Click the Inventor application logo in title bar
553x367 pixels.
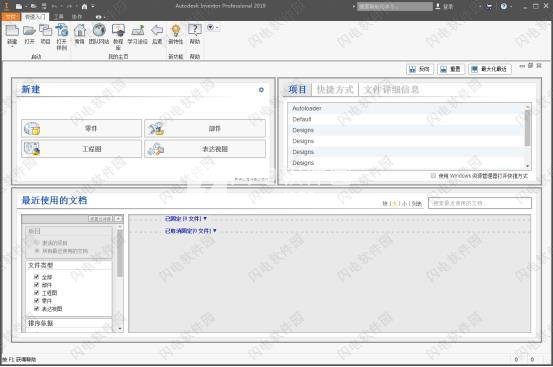coord(6,6)
